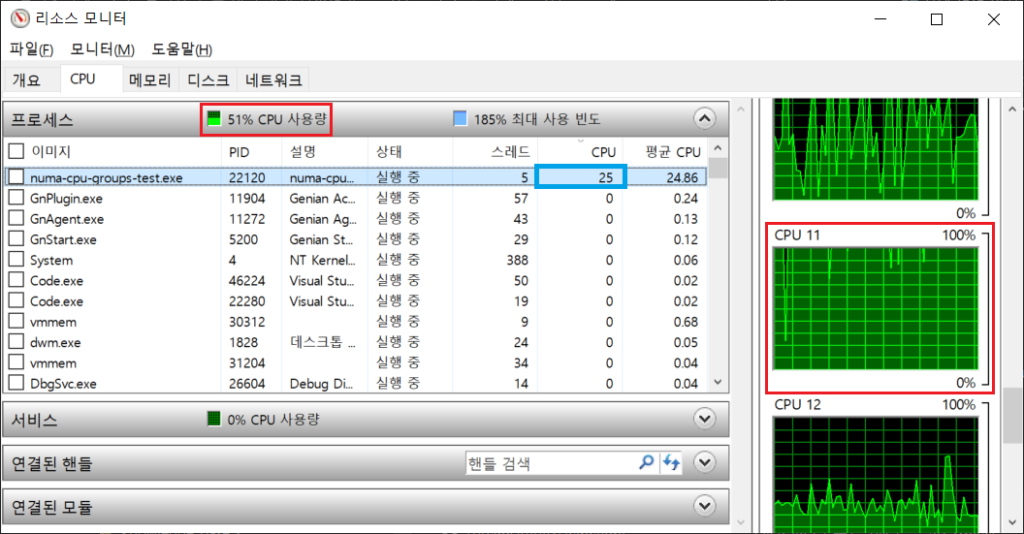Click the NT Kernel description cell
The image size is (1024, 534).
pyautogui.click(x=323, y=260)
